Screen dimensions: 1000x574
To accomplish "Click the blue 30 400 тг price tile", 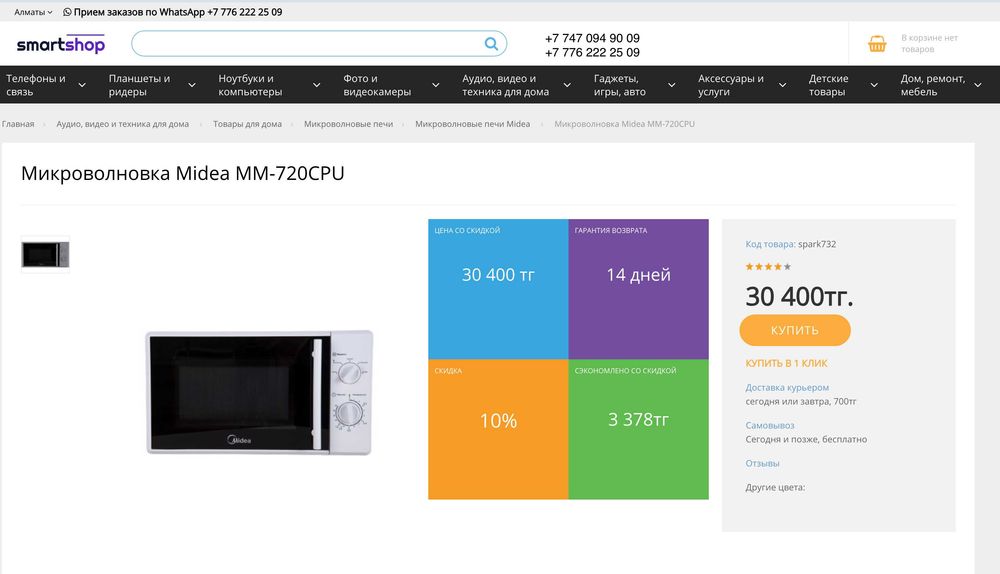I will click(x=498, y=289).
